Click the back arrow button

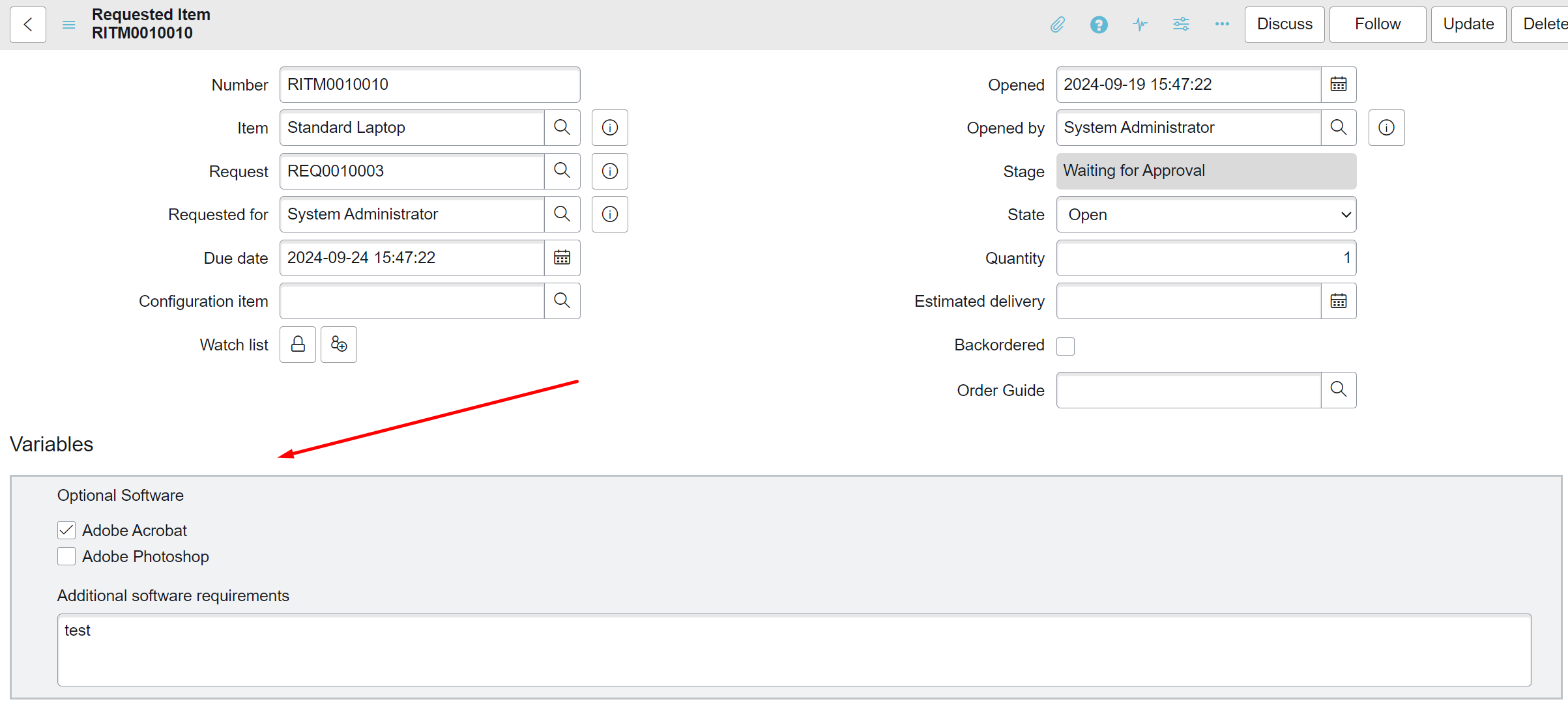click(28, 25)
